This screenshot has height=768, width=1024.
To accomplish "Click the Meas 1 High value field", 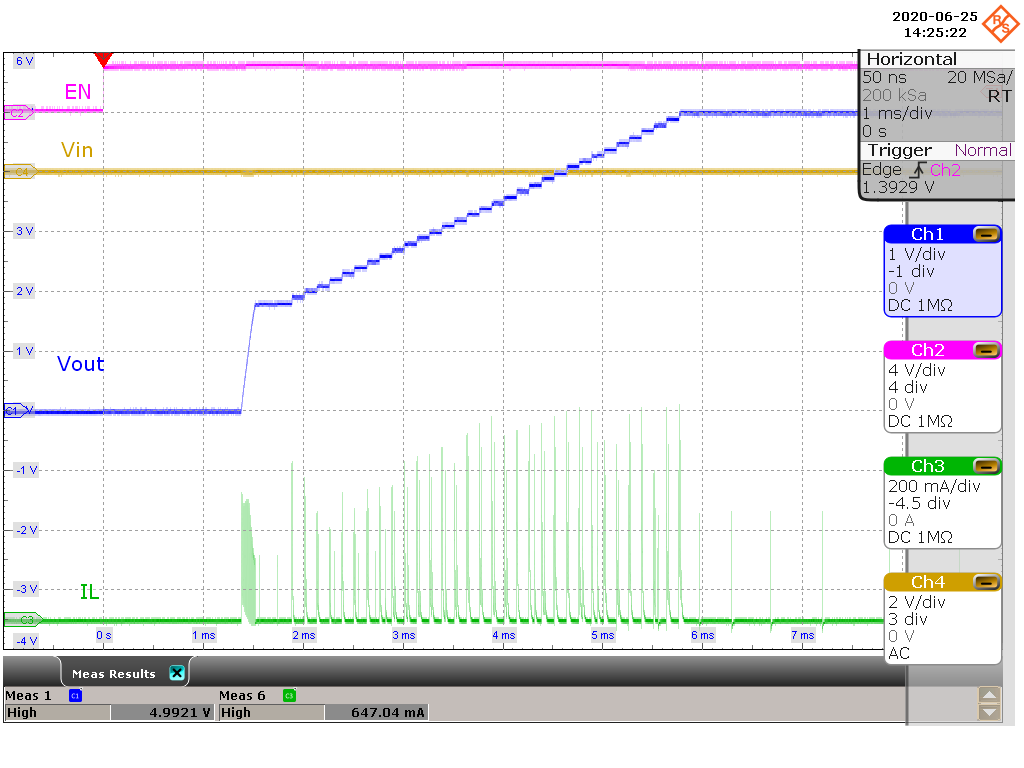I will pos(162,713).
